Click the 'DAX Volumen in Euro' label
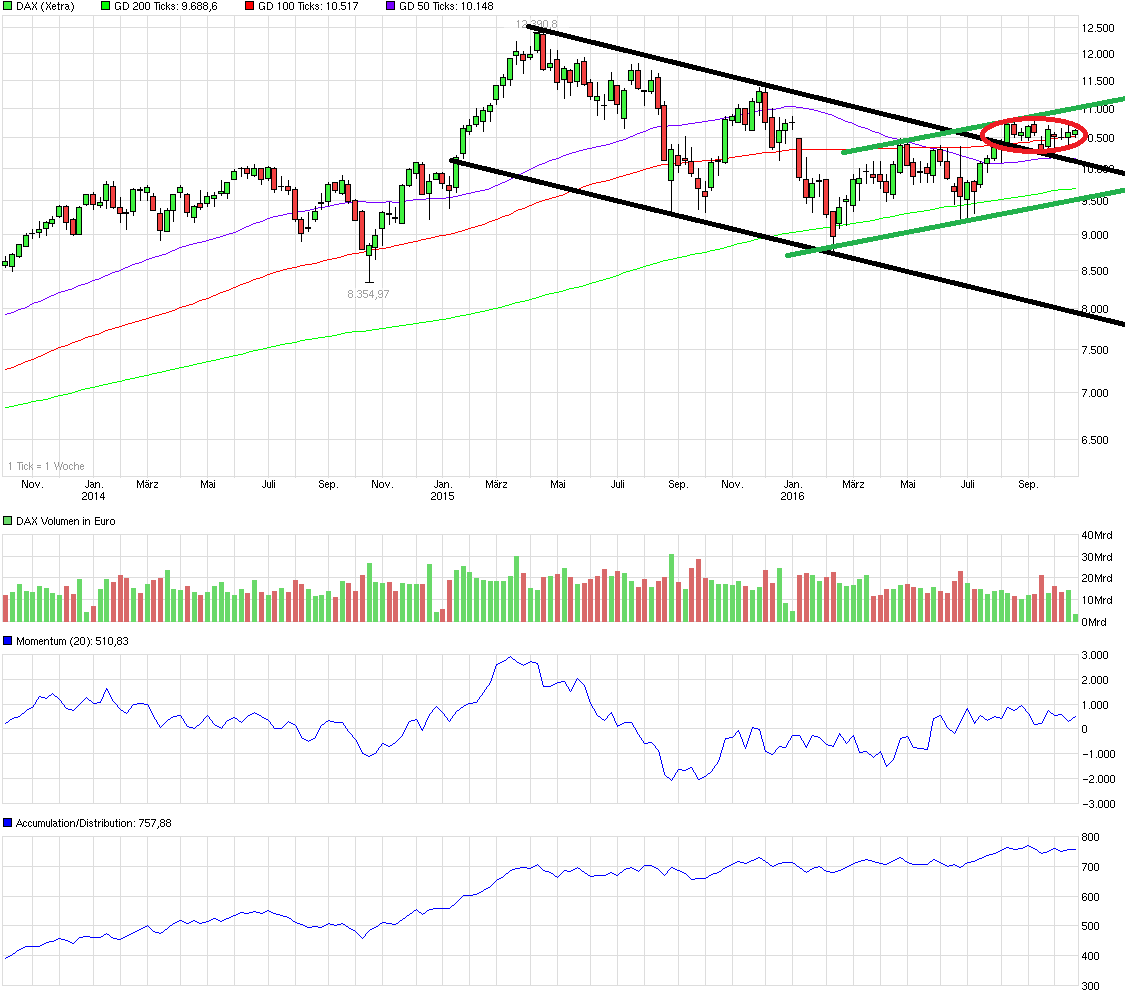 click(x=66, y=521)
